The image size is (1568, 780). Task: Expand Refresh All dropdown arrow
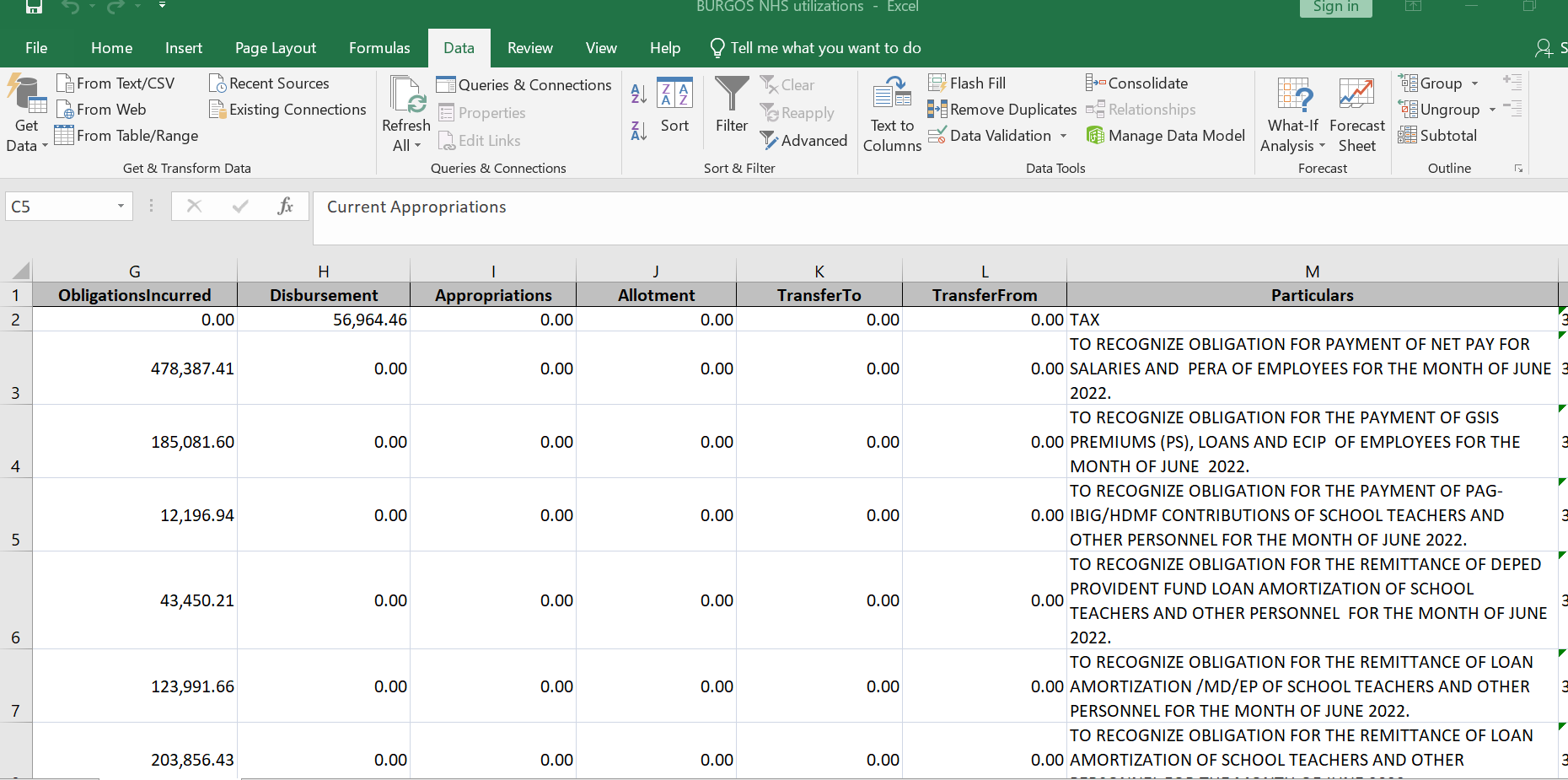[417, 146]
